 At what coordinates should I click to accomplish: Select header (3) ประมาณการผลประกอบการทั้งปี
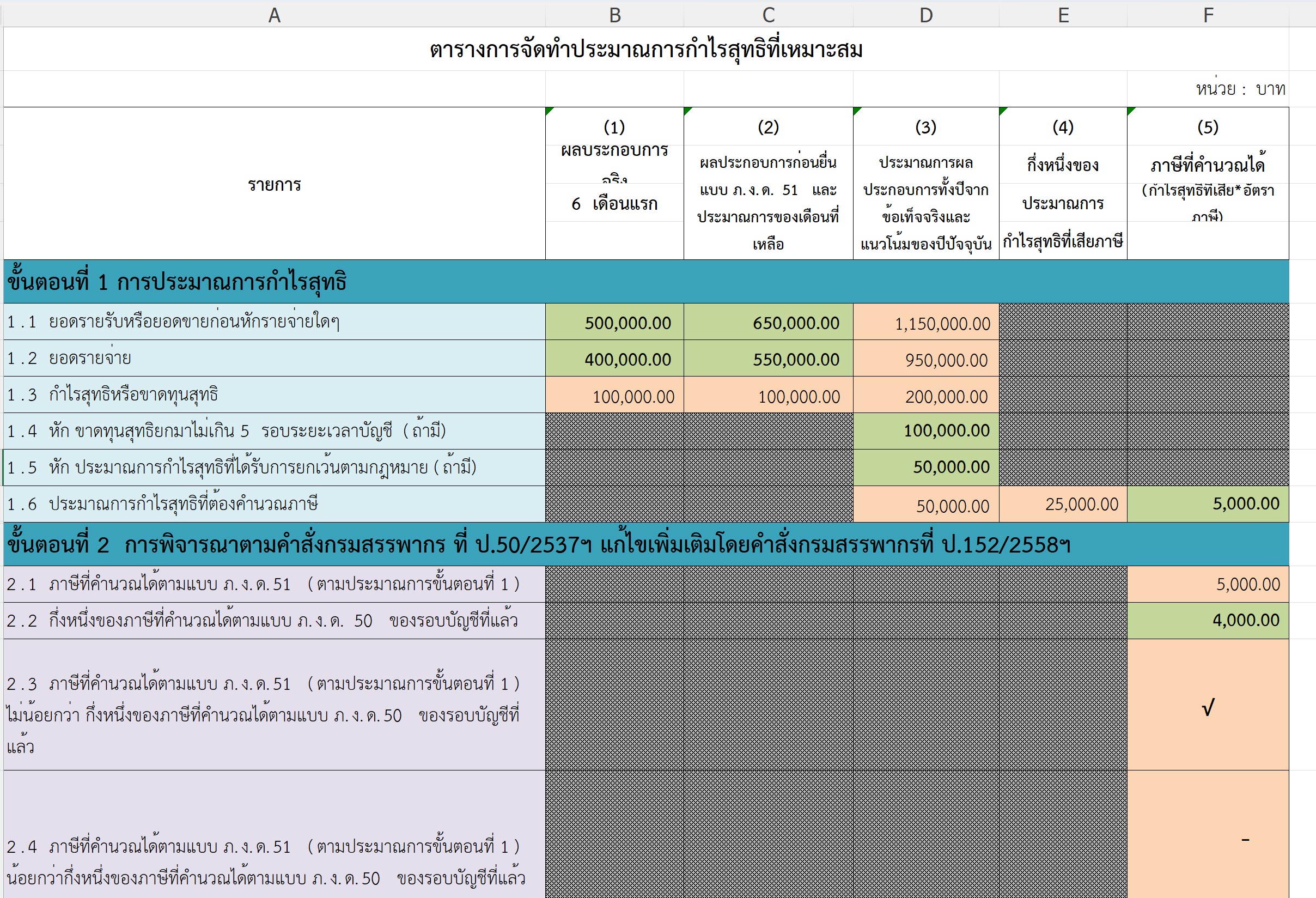[926, 184]
